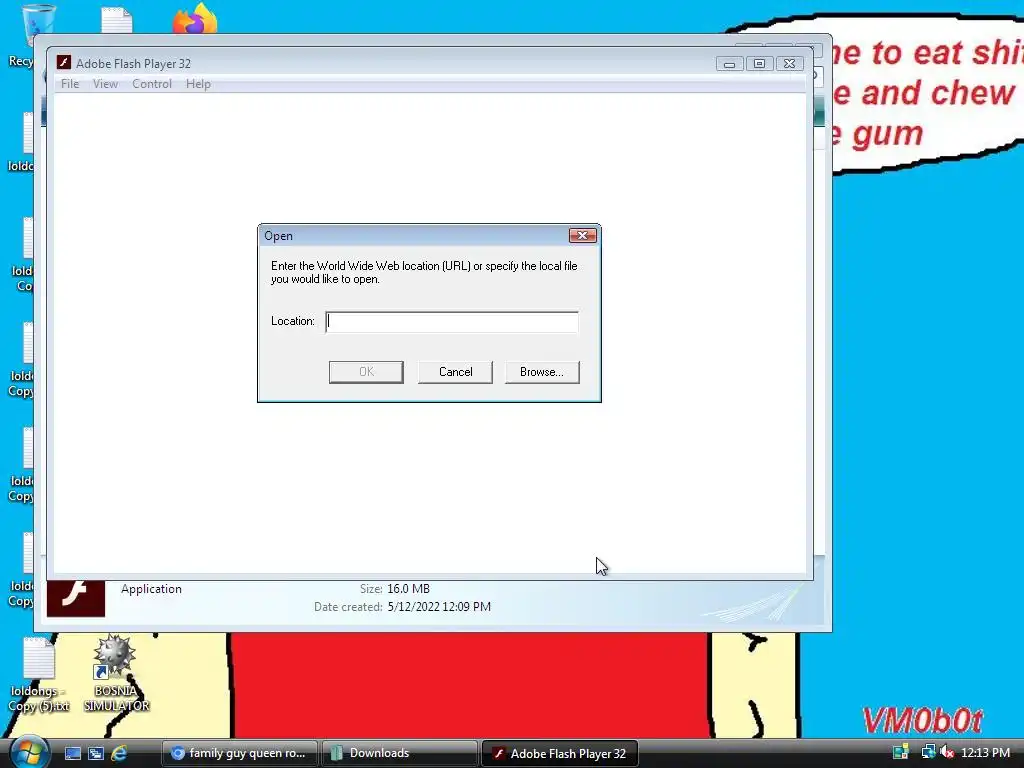The image size is (1024, 768).
Task: Click the Browse... button
Action: click(x=542, y=372)
